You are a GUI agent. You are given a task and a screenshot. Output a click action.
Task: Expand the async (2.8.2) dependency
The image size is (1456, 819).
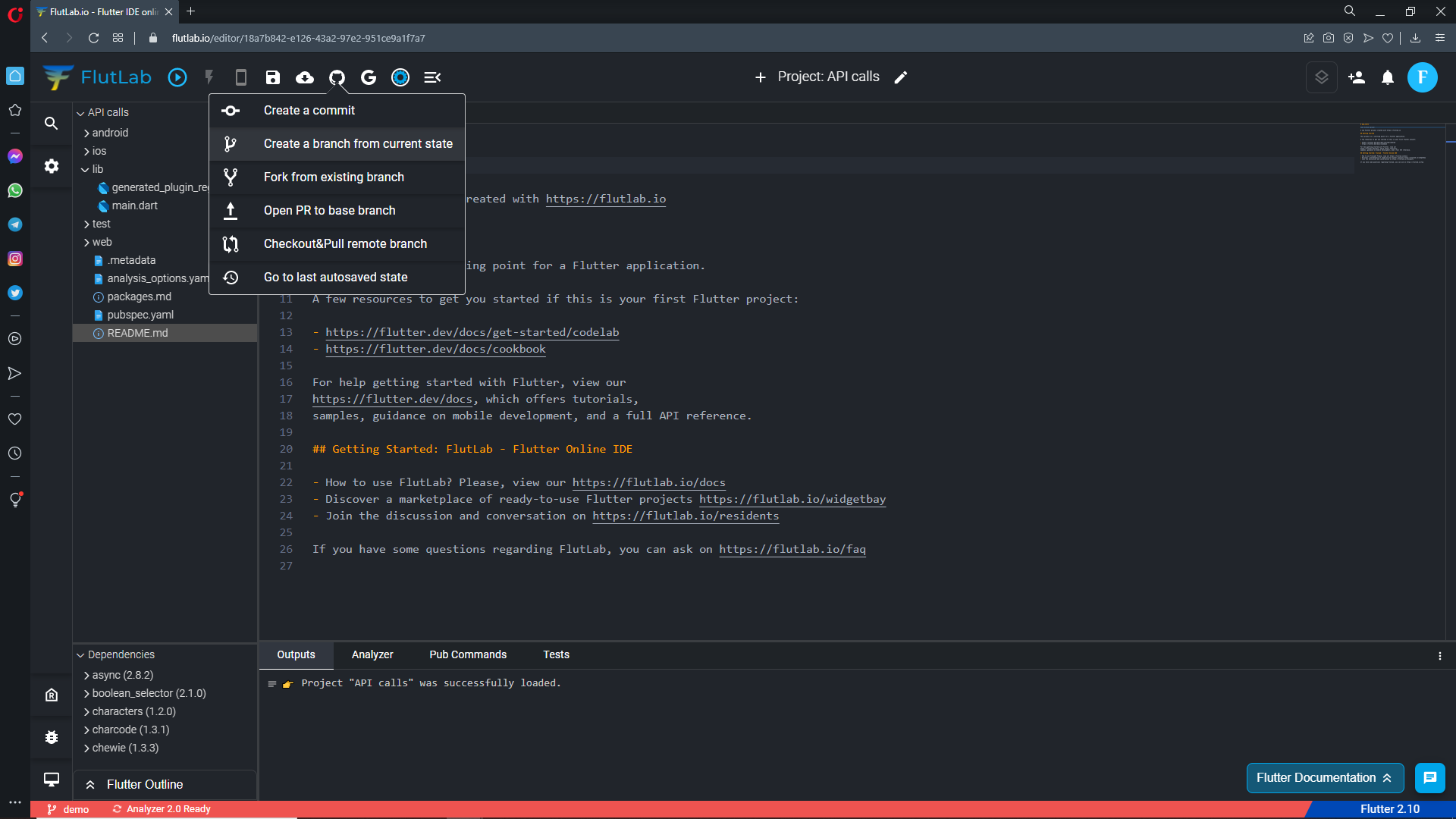click(86, 675)
